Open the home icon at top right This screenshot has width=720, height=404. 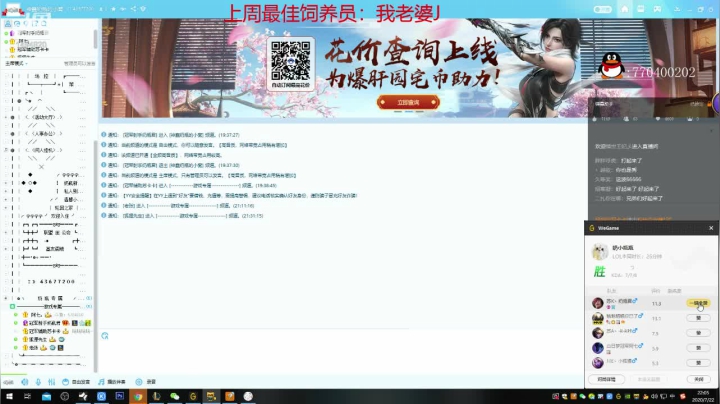(x=624, y=9)
